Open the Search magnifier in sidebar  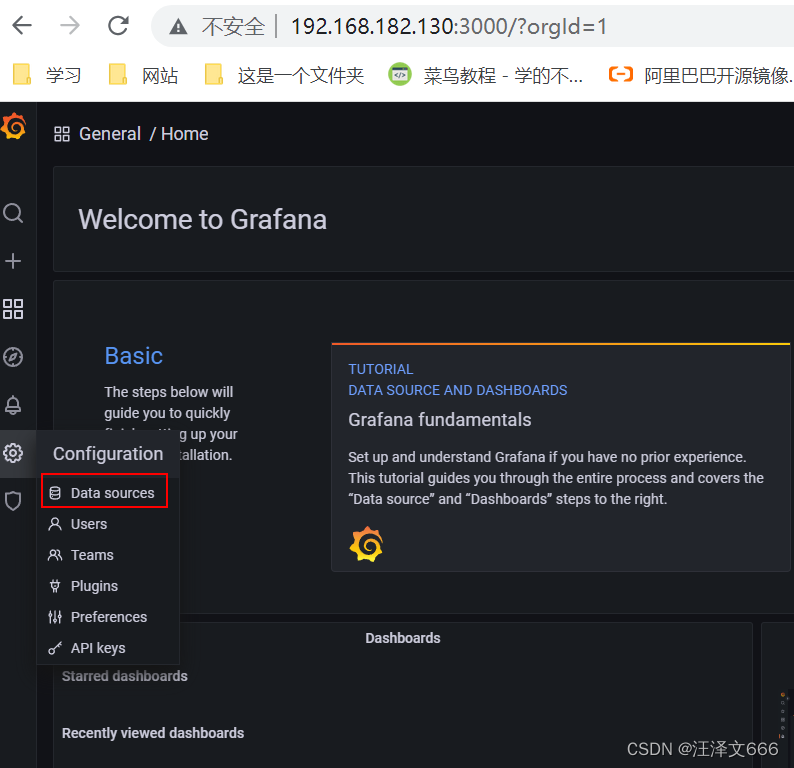tap(13, 213)
